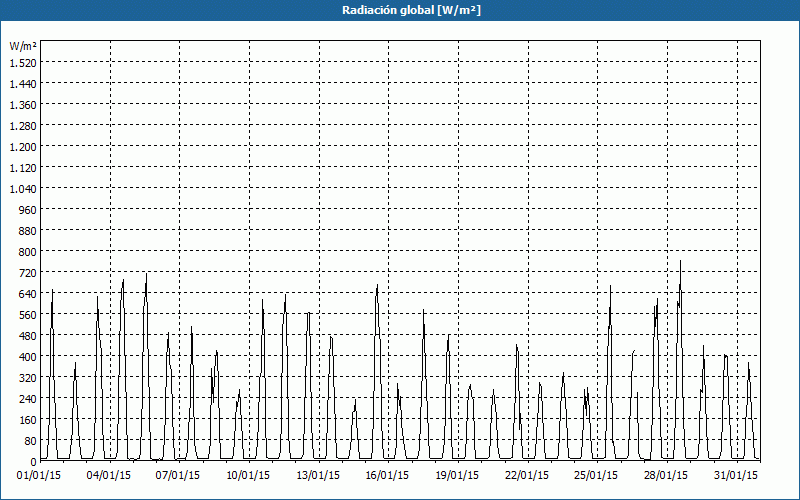Click the 80 y-axis label

(x=31, y=441)
